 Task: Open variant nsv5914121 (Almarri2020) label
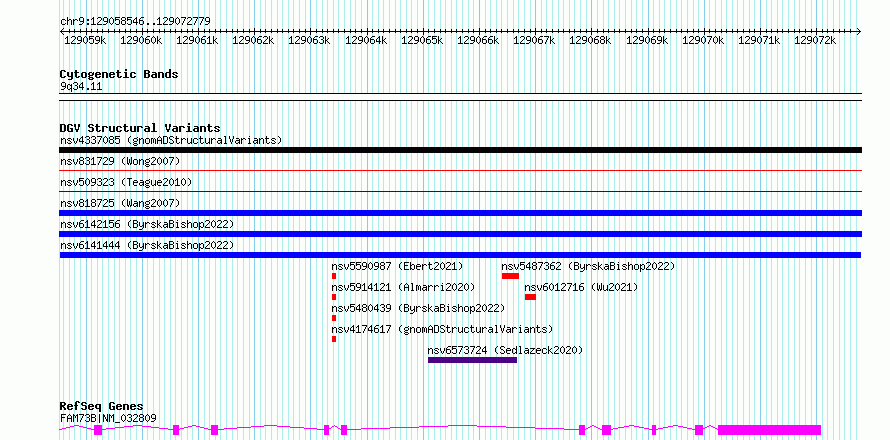click(x=404, y=287)
